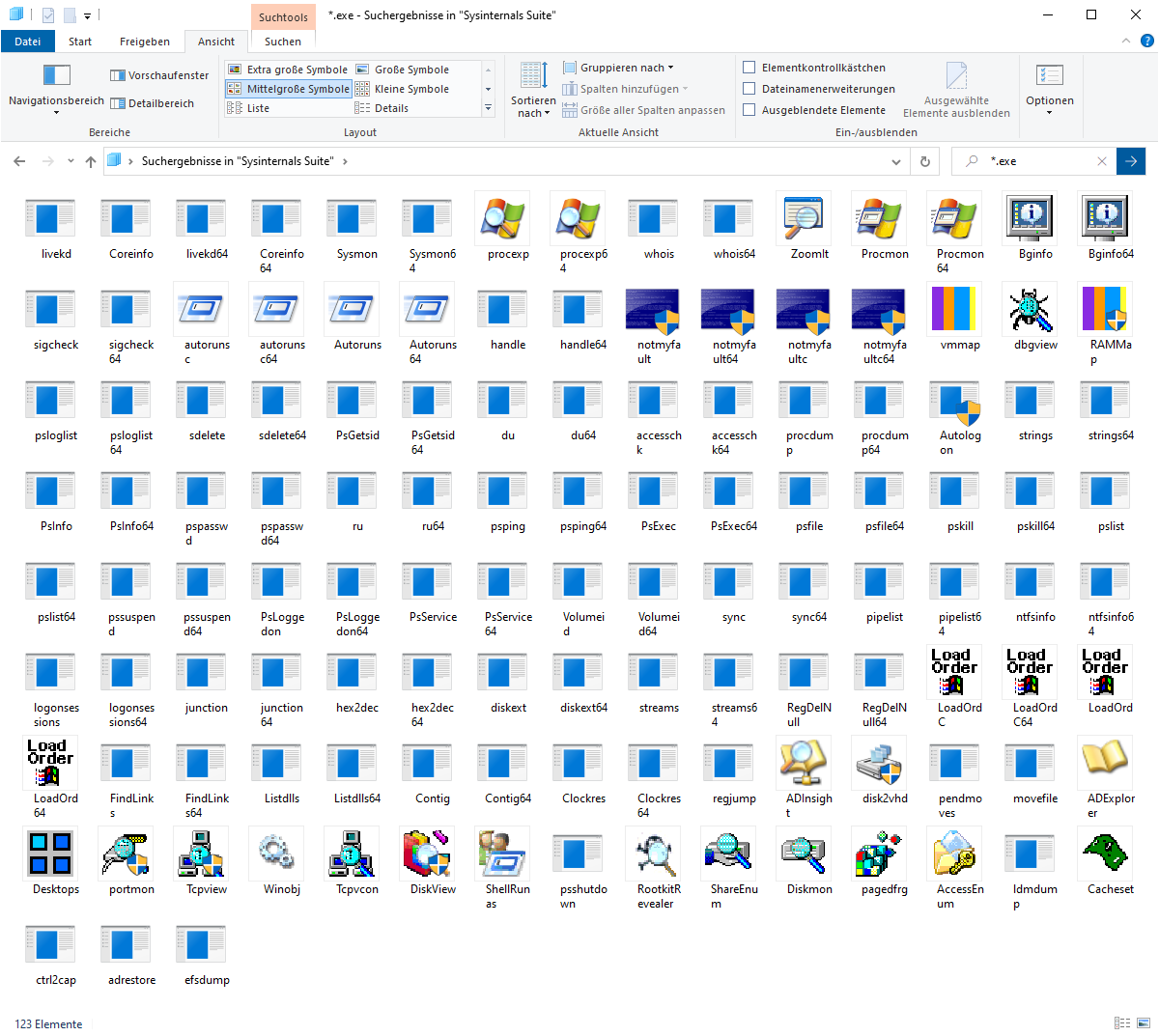Switch to the Start tab
Screen dimensions: 1159x1036
coord(80,42)
